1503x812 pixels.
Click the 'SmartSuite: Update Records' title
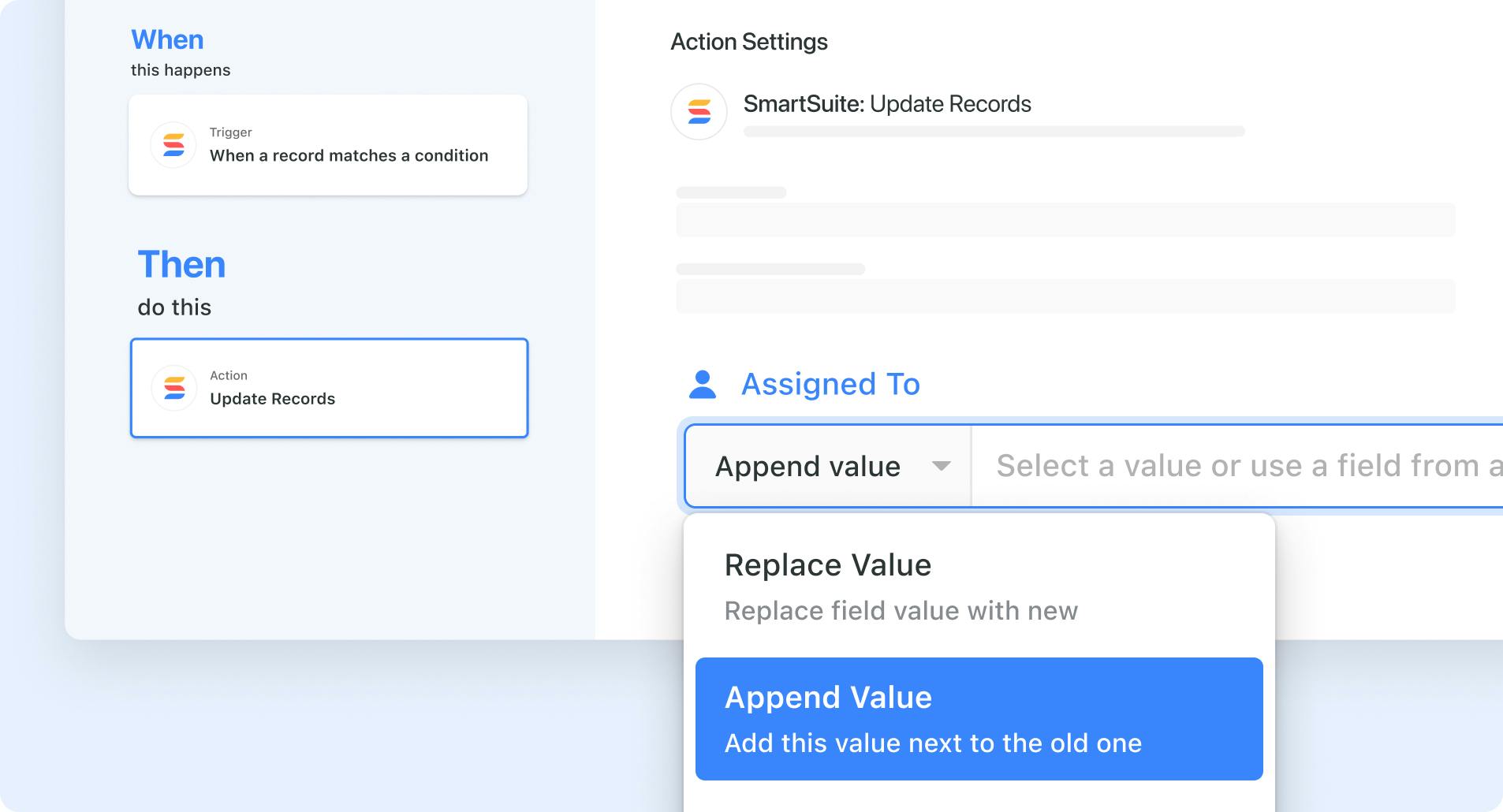pos(887,104)
